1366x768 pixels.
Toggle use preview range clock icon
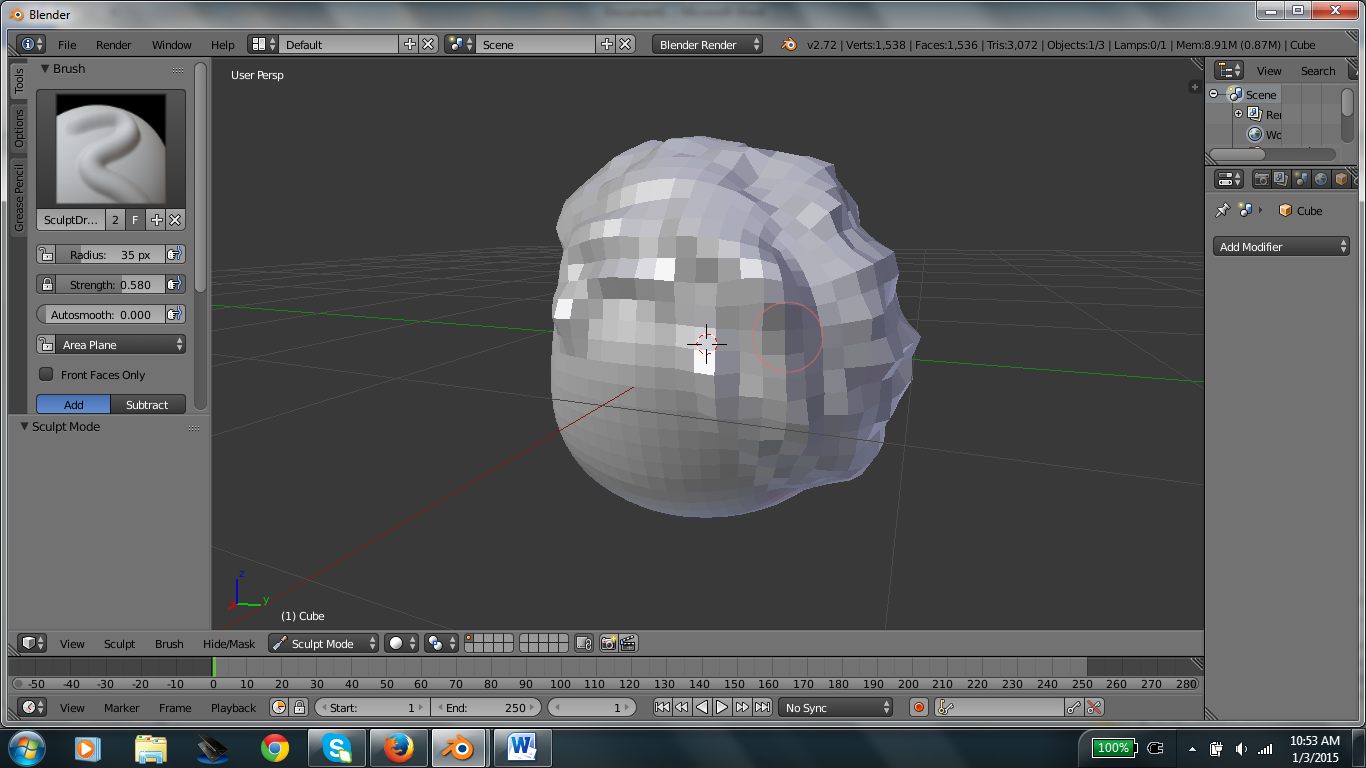(279, 707)
